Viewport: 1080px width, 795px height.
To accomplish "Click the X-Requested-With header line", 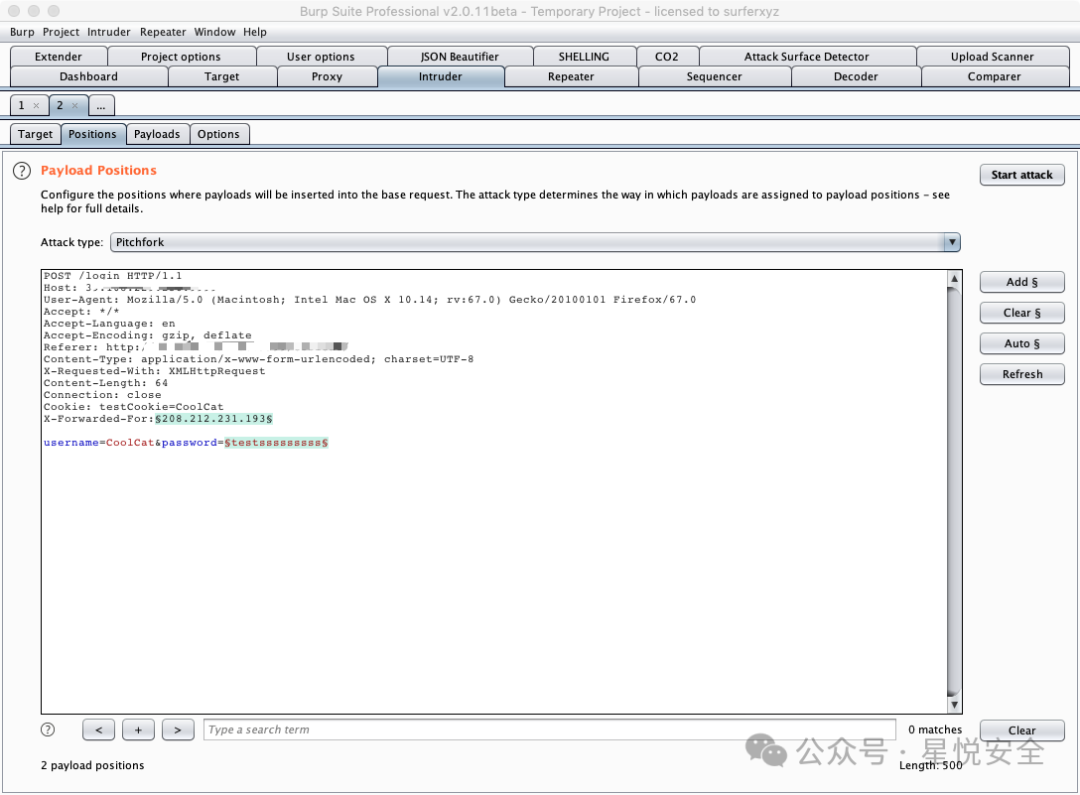I will [x=154, y=371].
